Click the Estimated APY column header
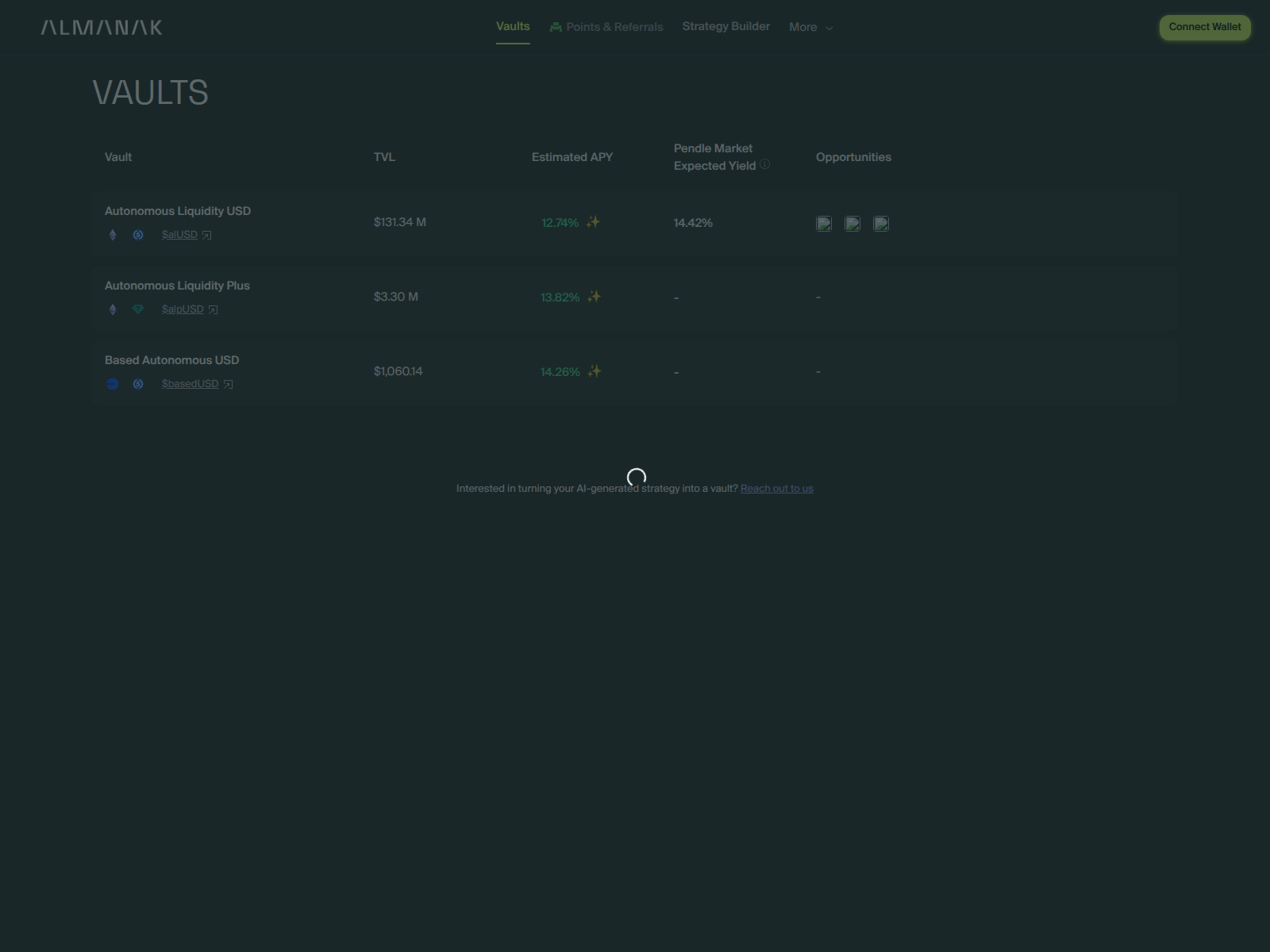1270x952 pixels. tap(572, 157)
